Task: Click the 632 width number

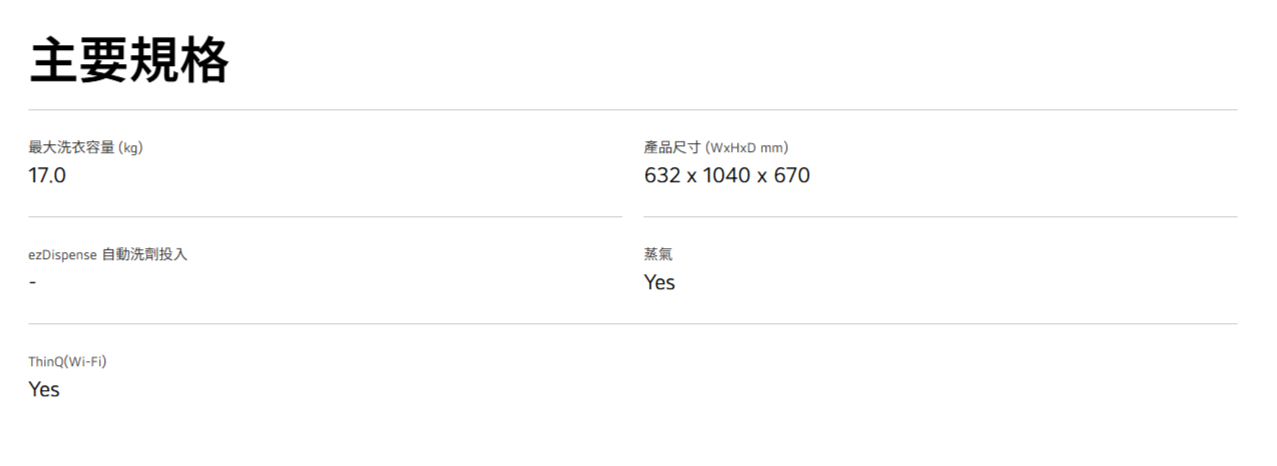Action: point(662,176)
